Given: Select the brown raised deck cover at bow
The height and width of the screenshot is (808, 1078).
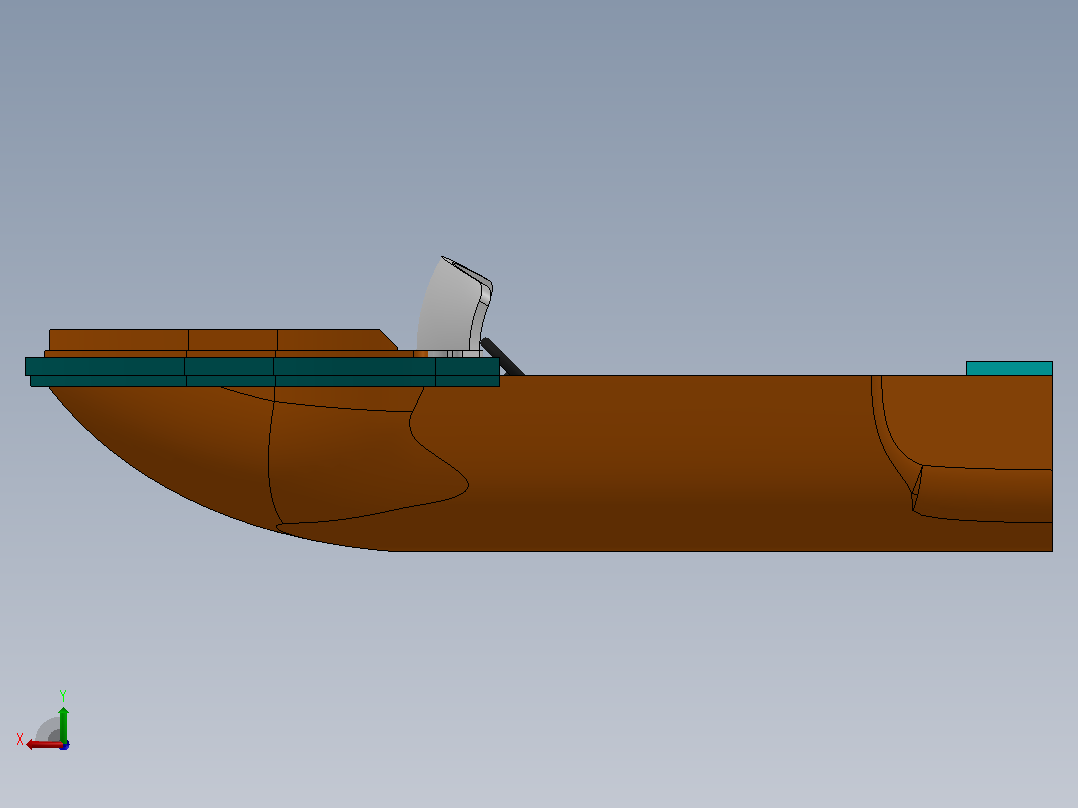Looking at the screenshot, I should [223, 340].
